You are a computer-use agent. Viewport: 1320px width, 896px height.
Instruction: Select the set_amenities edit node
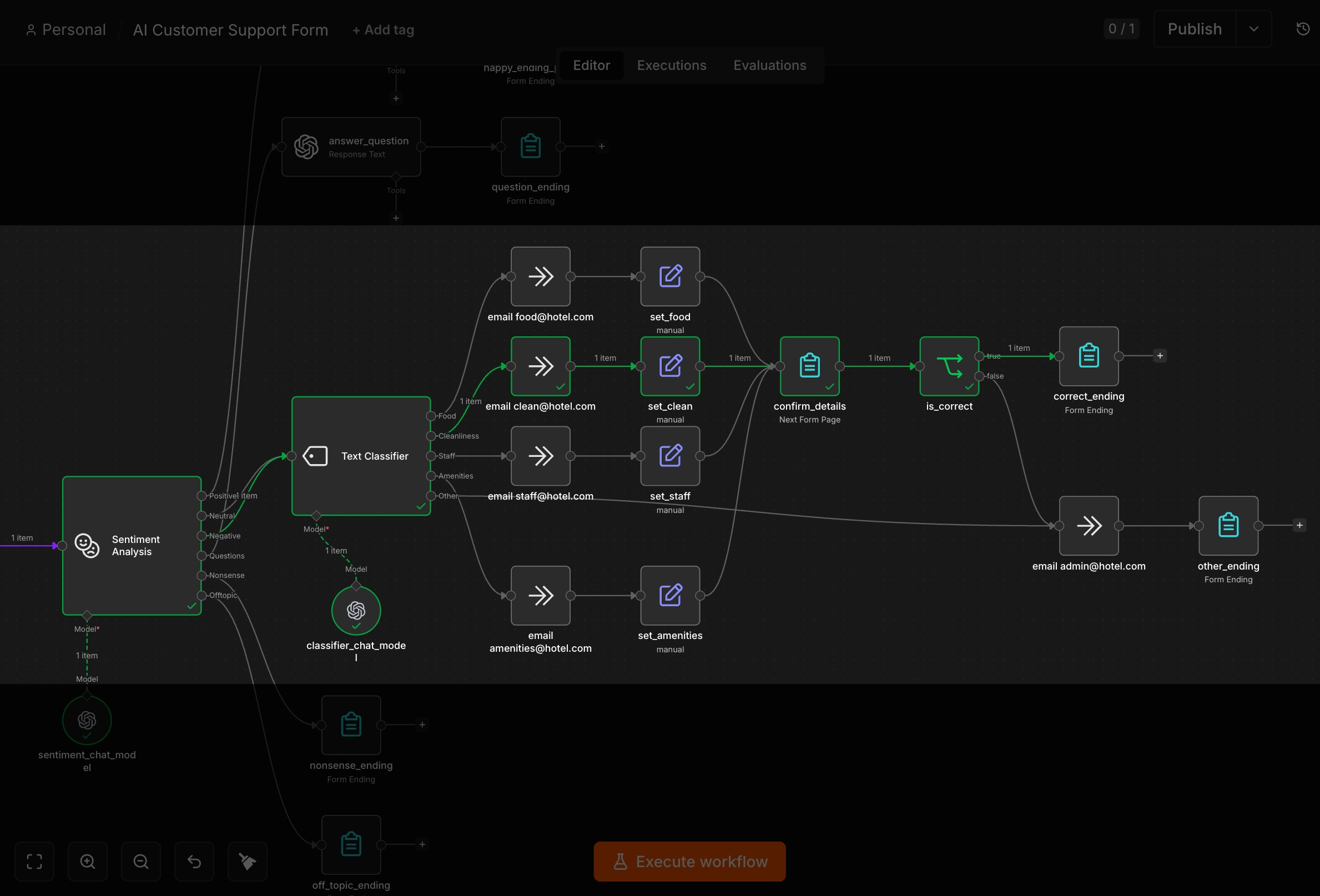670,596
